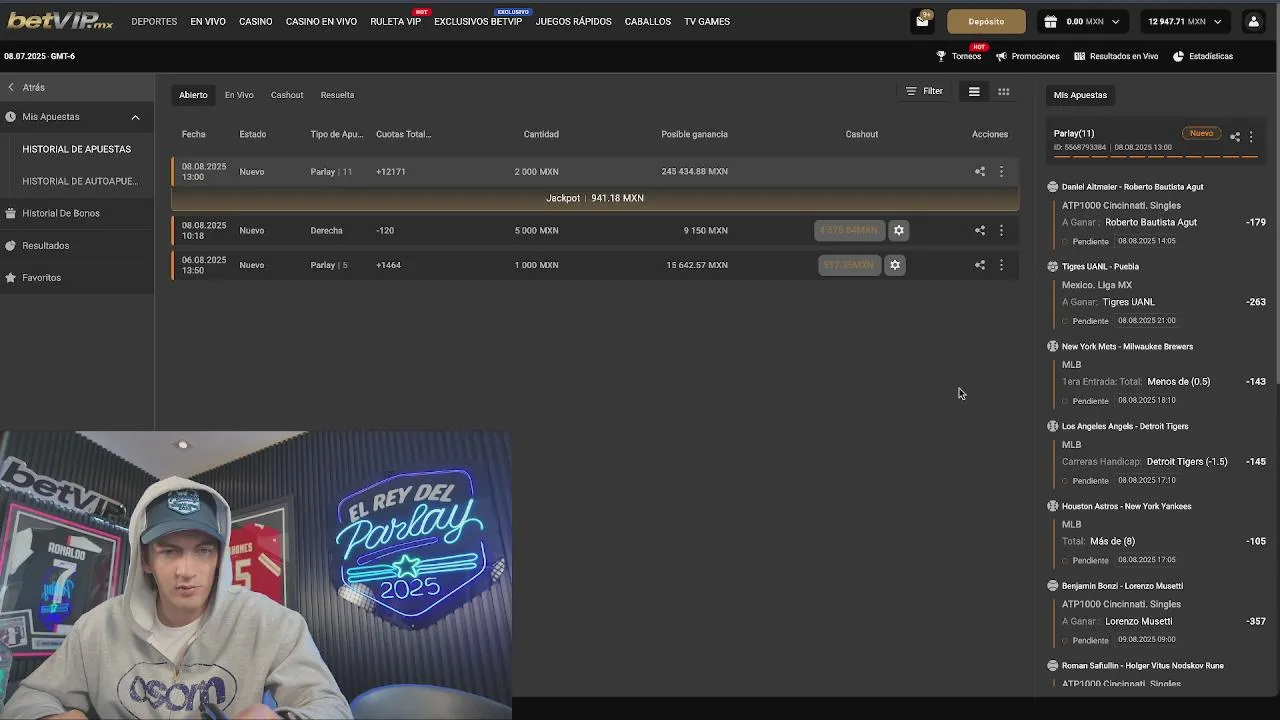Expand the 12 947.71 MXN balance dropdown
1280x720 pixels.
[1217, 21]
